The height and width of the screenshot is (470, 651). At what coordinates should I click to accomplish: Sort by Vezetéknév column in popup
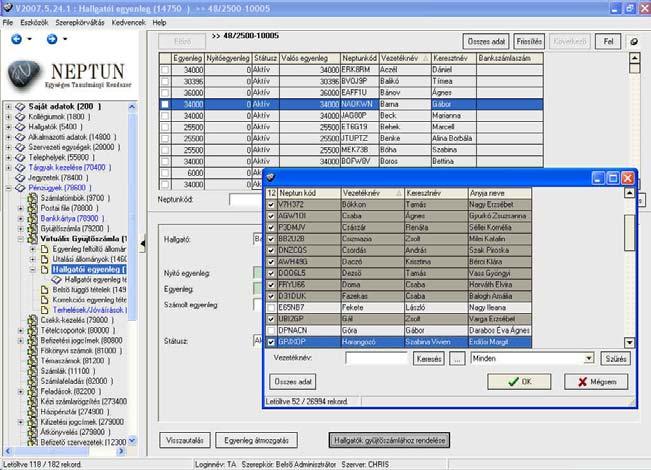pos(372,193)
